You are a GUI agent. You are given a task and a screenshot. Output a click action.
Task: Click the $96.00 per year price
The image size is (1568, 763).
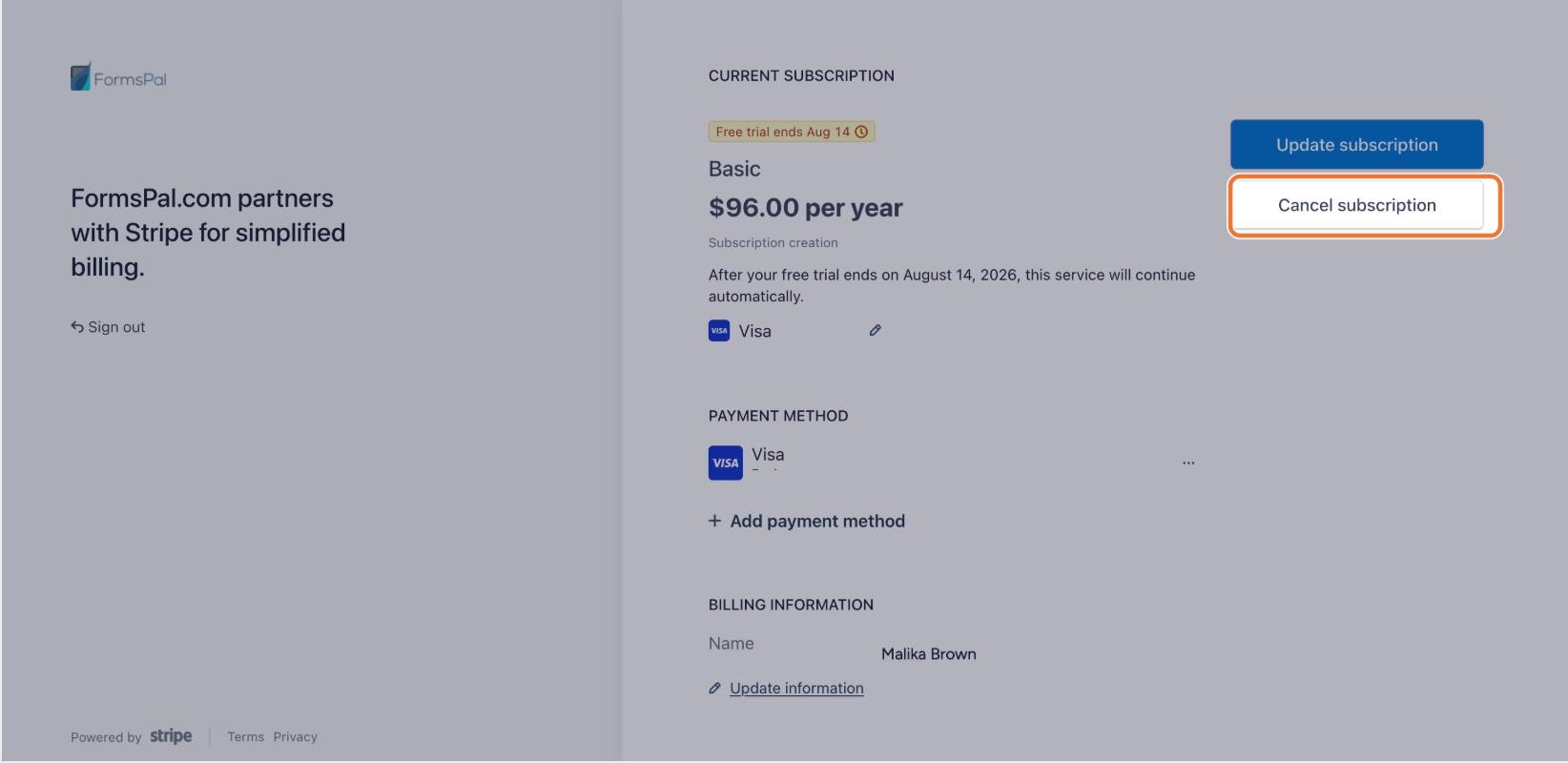pos(806,208)
